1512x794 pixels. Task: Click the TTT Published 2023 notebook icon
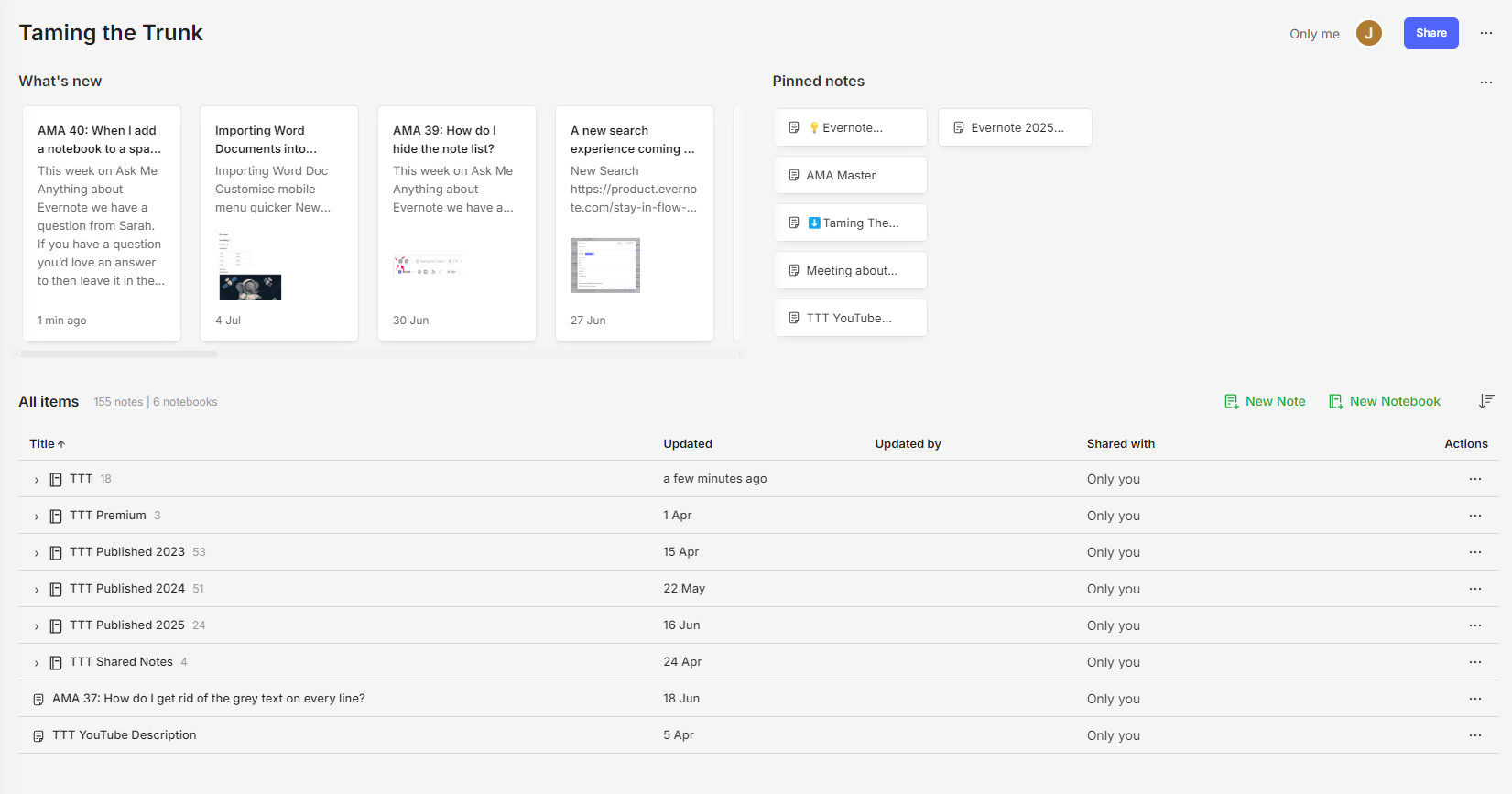coord(56,552)
